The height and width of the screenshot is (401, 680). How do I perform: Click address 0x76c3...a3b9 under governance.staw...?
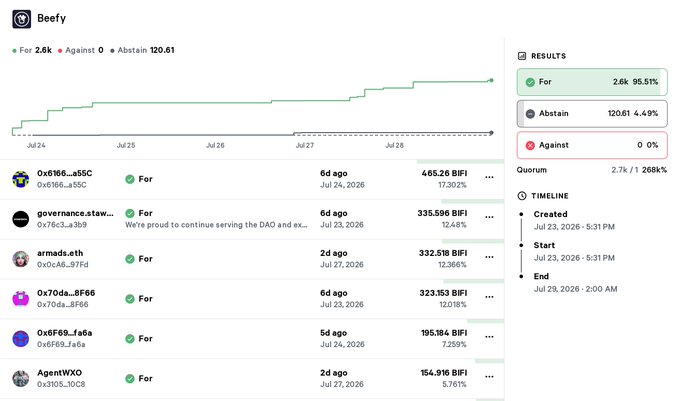[x=62, y=225]
